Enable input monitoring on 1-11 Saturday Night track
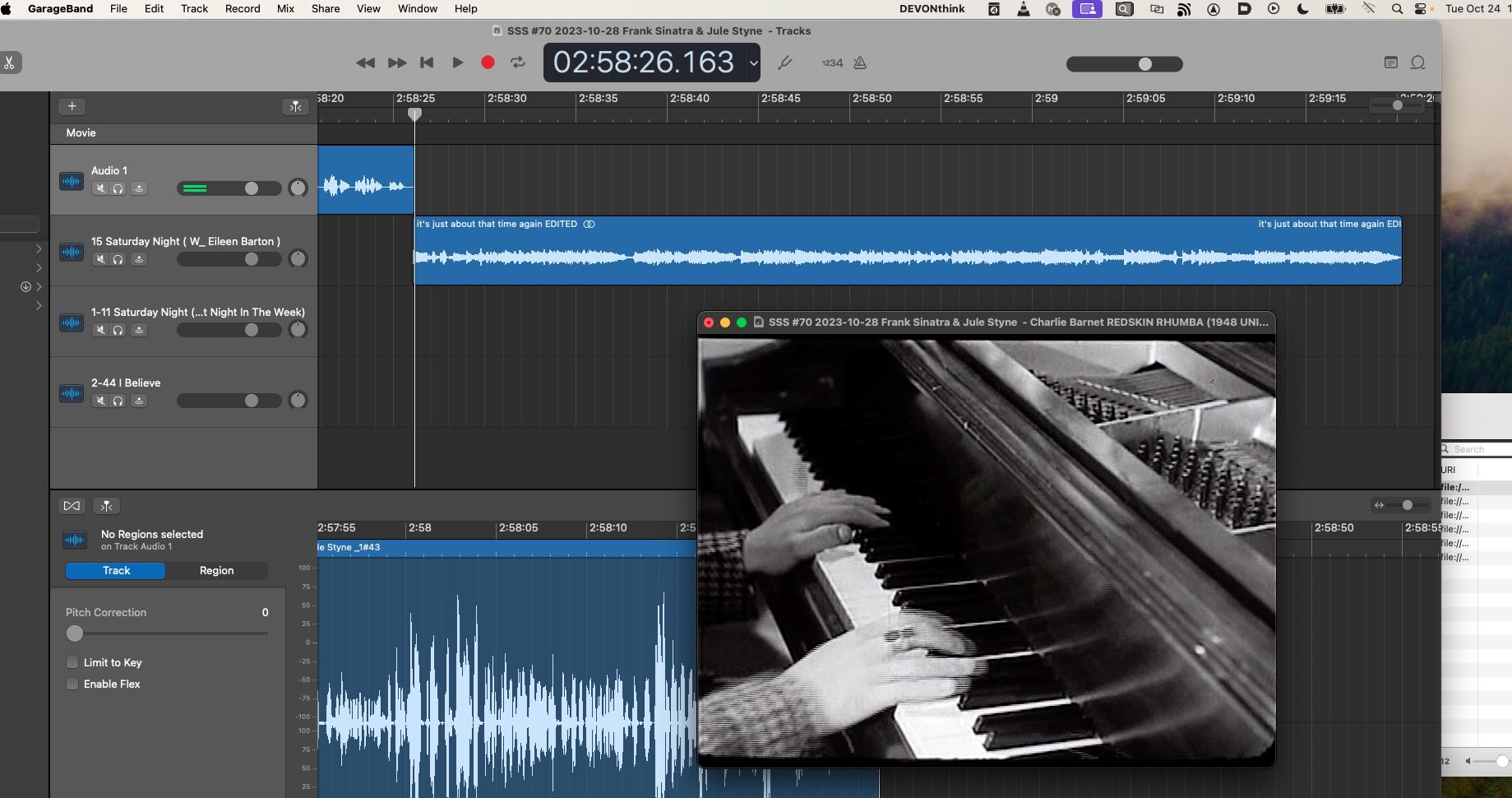Image resolution: width=1512 pixels, height=798 pixels. 139,330
